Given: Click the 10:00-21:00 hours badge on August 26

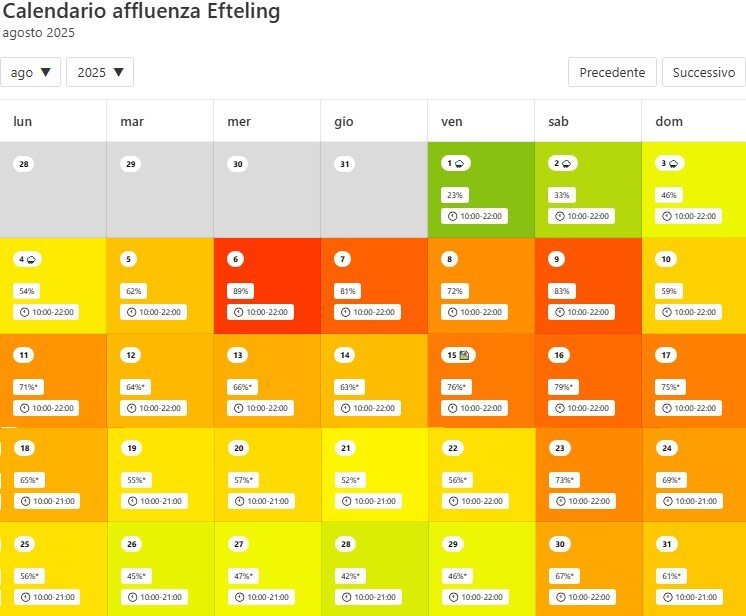Looking at the screenshot, I should (x=154, y=597).
